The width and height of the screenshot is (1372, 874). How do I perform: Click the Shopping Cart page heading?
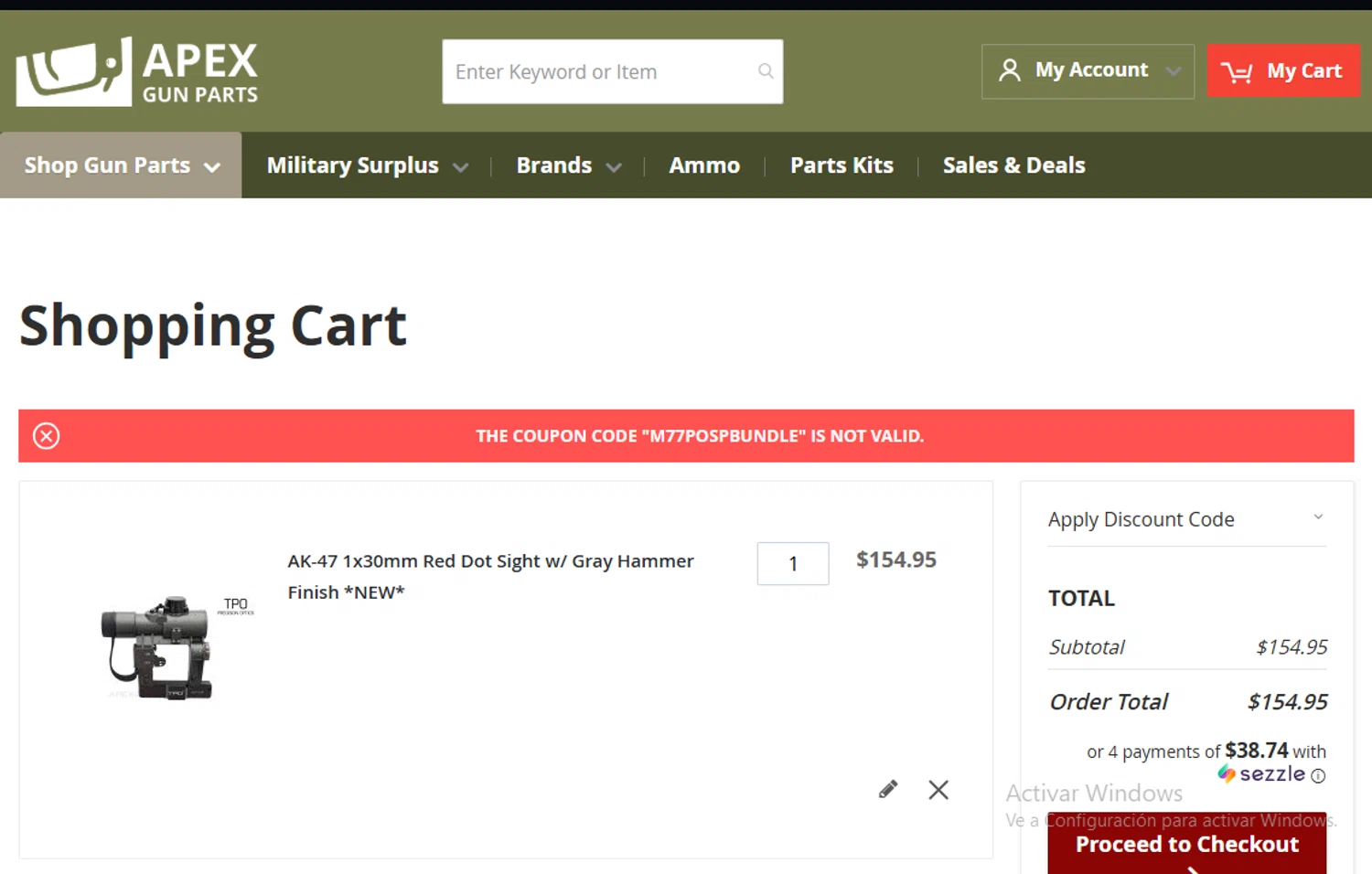coord(213,326)
